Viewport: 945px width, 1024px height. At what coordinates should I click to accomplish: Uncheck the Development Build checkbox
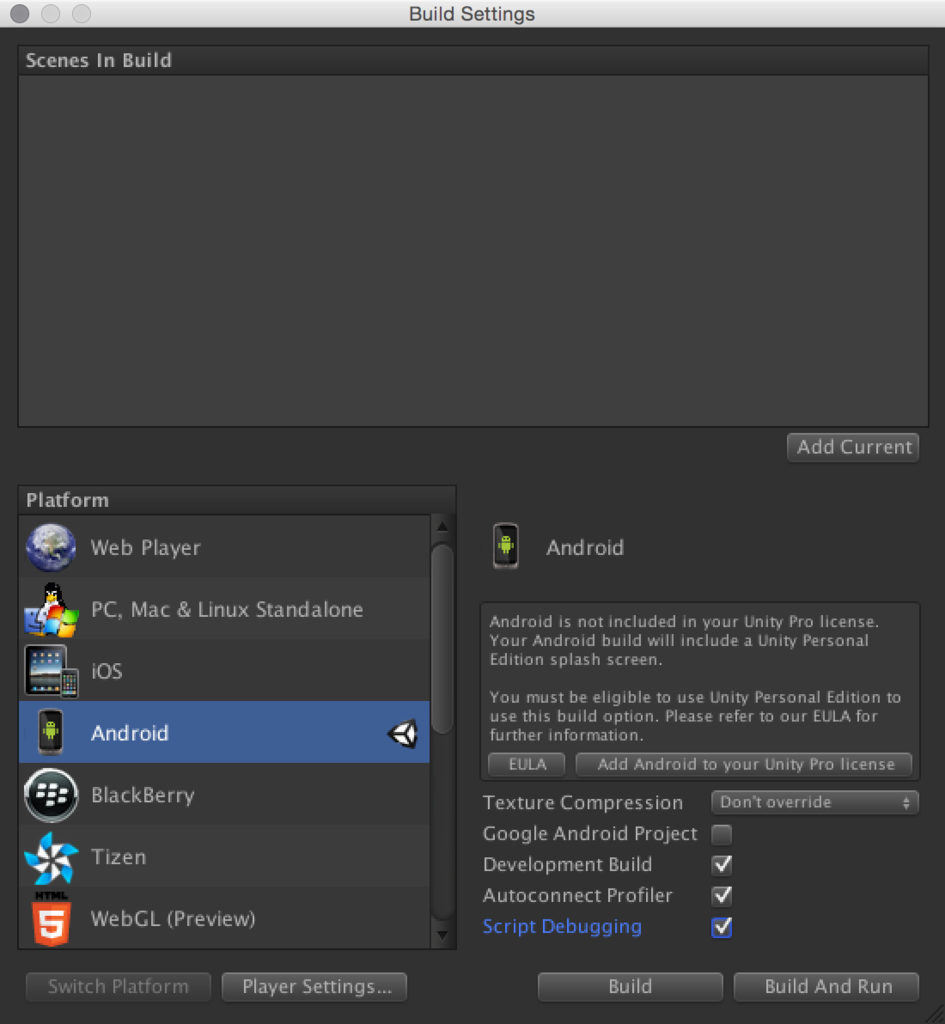click(722, 865)
